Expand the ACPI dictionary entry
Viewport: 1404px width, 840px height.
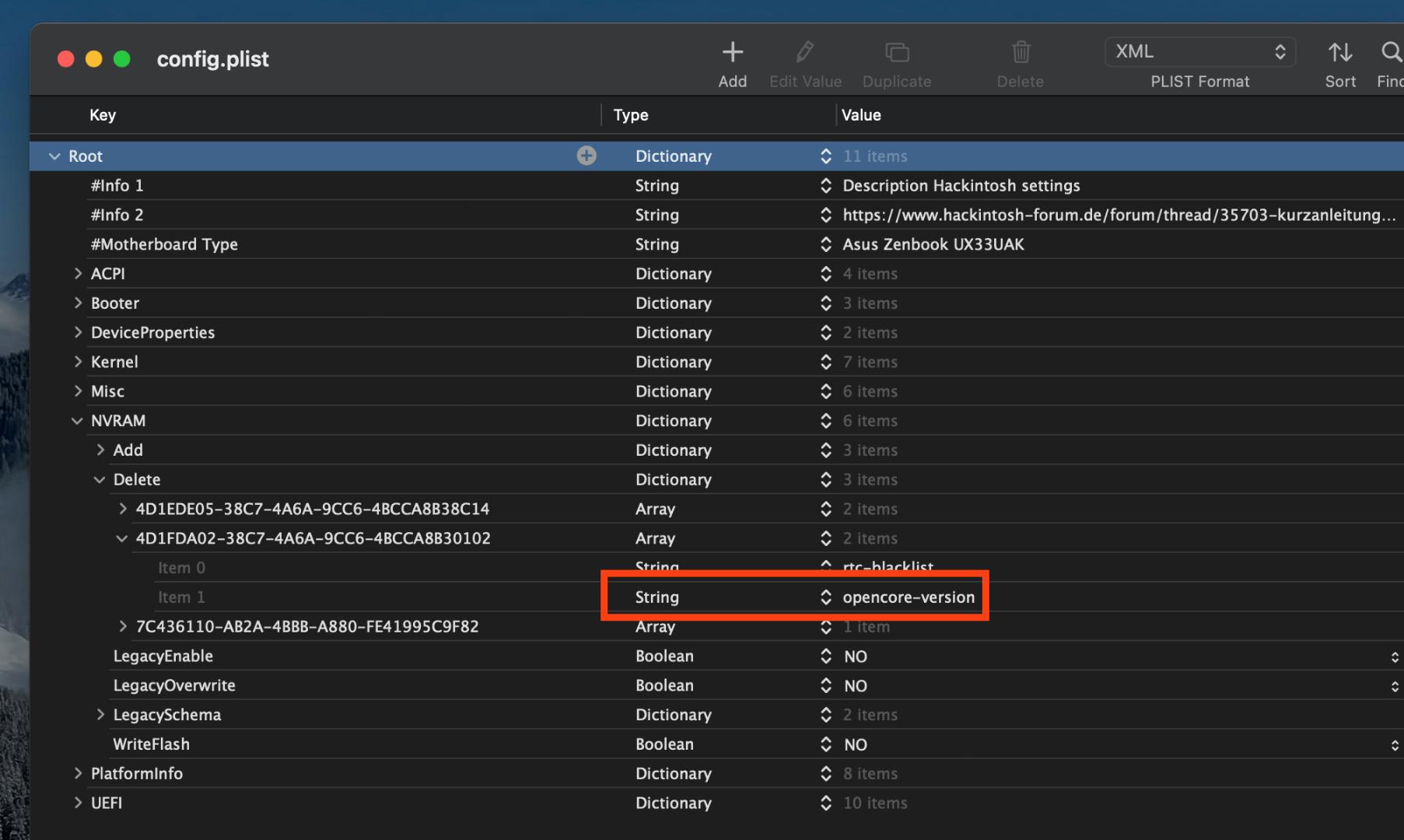click(x=78, y=274)
